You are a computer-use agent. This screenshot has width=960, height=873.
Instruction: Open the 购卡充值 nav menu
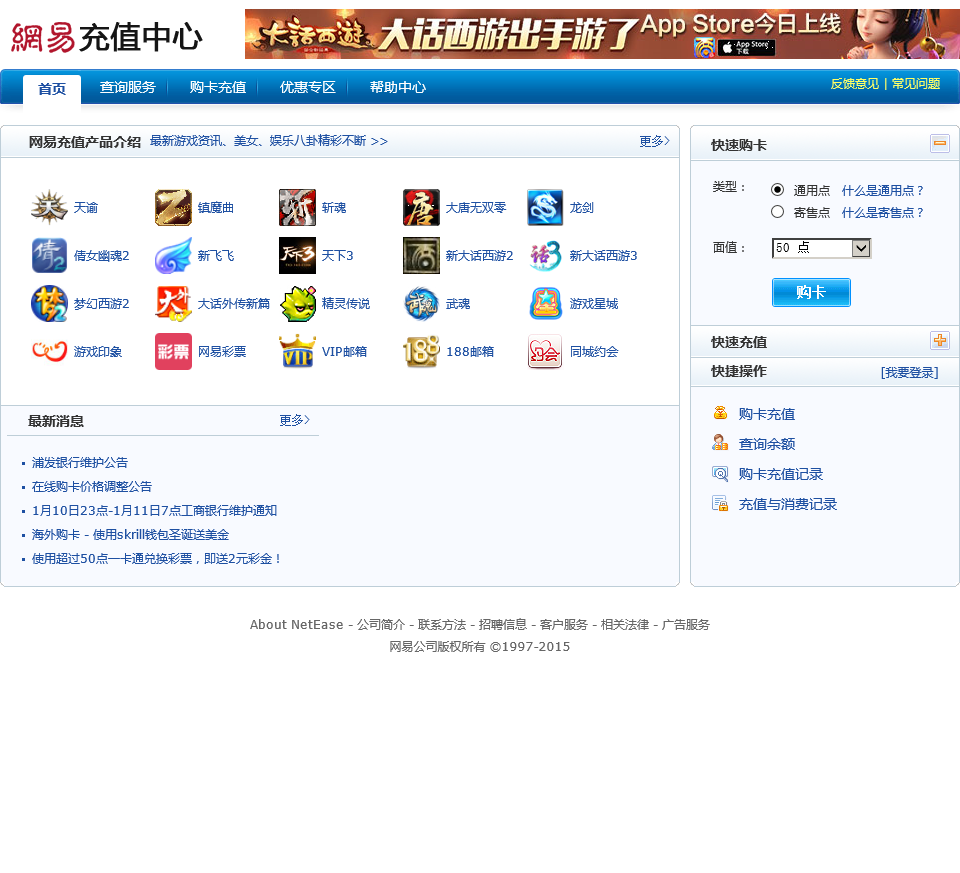[x=217, y=88]
